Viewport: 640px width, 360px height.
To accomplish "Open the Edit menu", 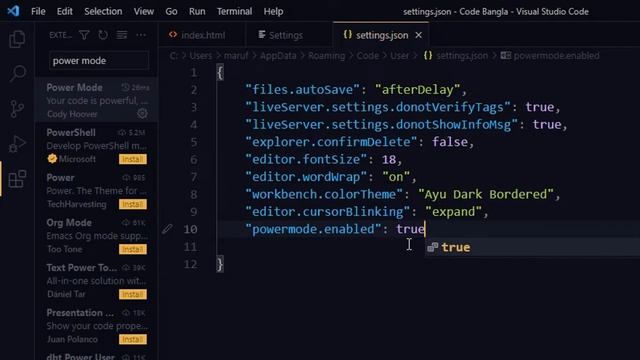I will 64,11.
